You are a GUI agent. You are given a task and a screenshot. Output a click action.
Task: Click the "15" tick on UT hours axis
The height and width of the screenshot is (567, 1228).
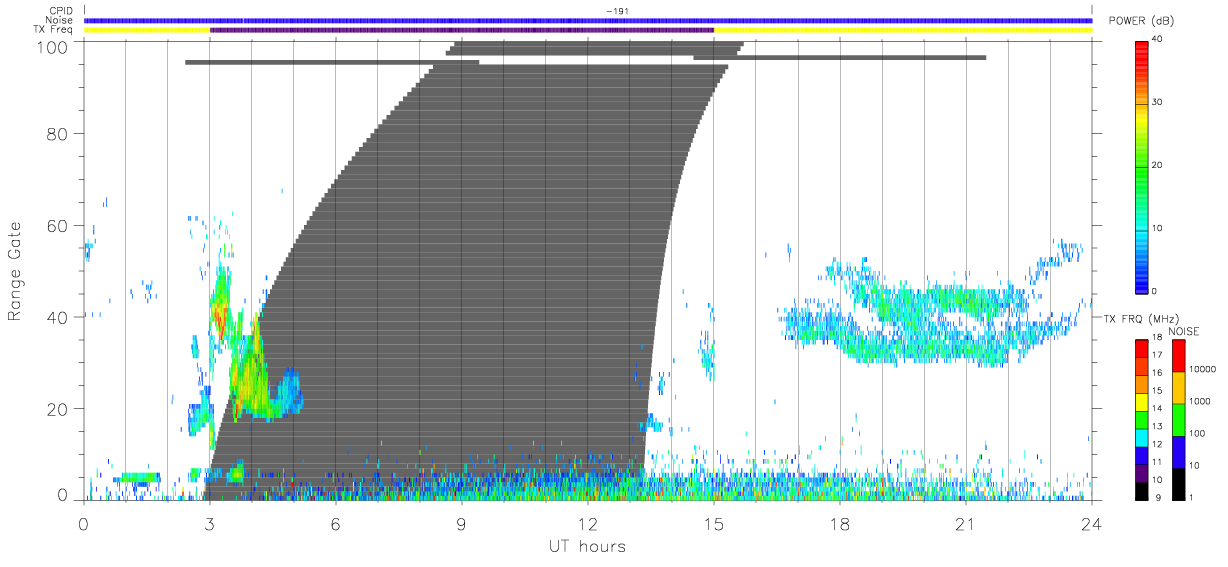(714, 524)
